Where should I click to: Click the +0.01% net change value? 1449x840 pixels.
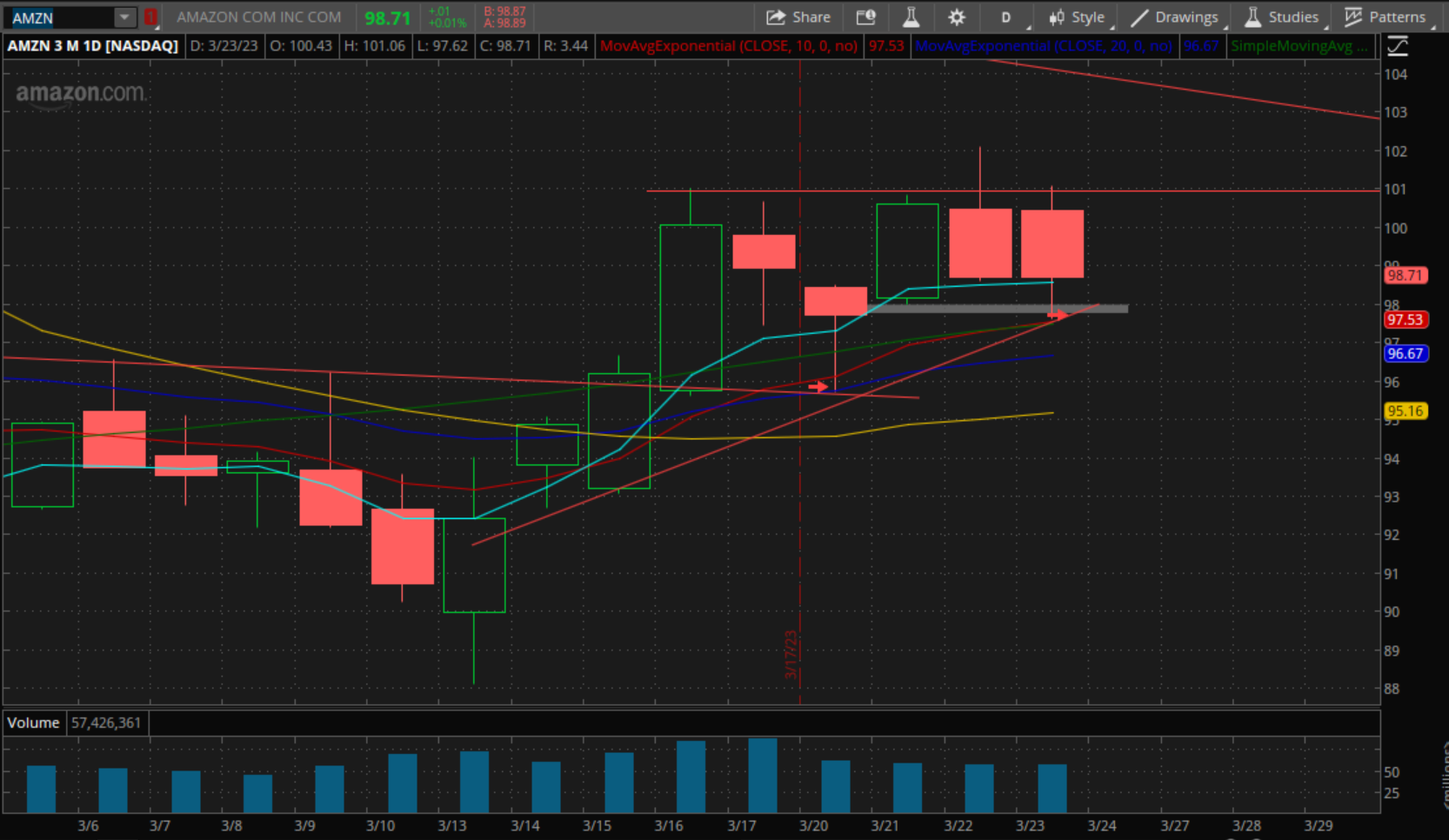point(448,23)
